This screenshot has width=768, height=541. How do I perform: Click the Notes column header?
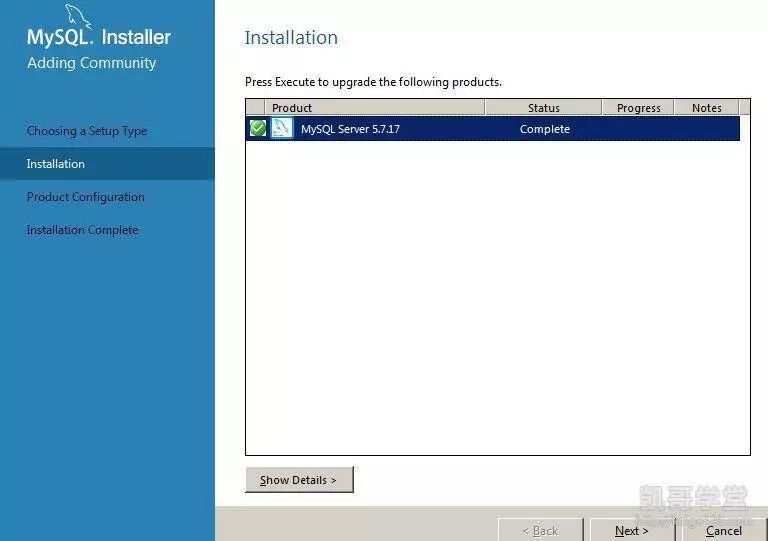tap(707, 108)
